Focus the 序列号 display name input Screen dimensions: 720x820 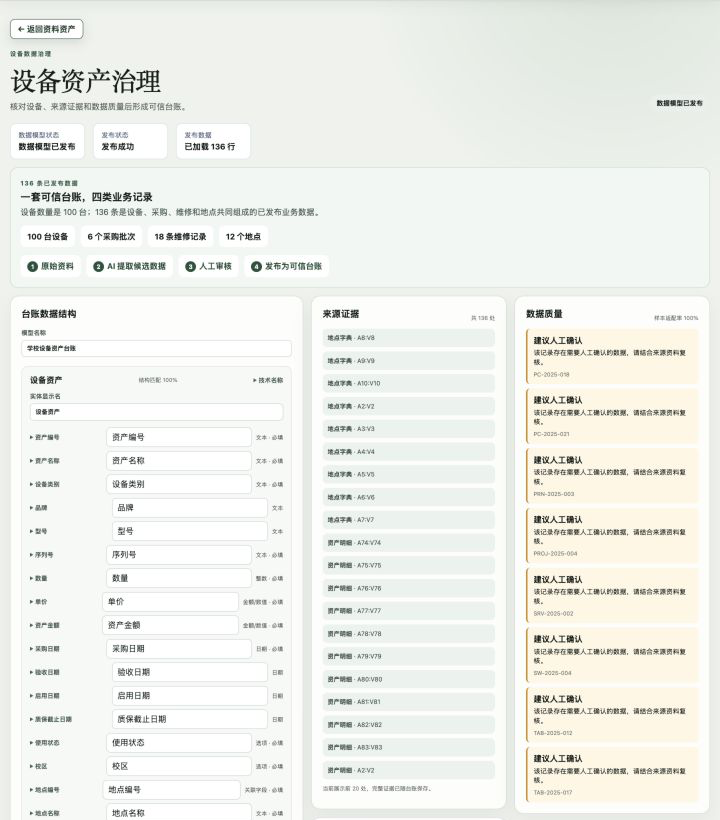pos(179,555)
